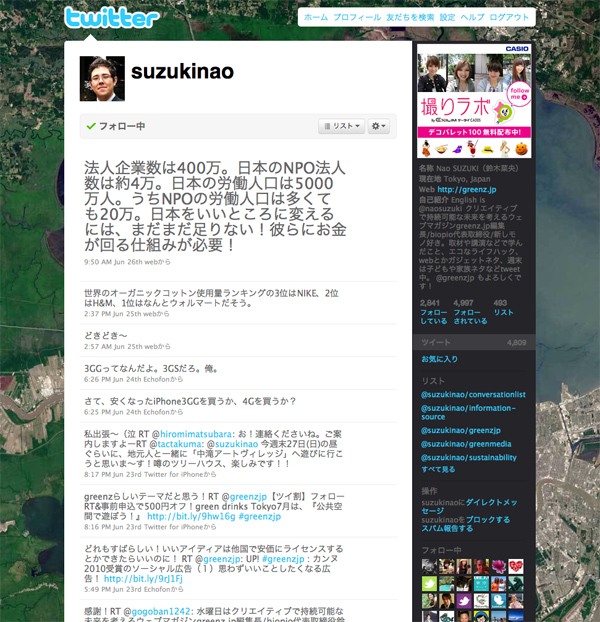Click tweet text どきどき〜
Screen dimensions: 600x622
pyautogui.click(x=105, y=336)
